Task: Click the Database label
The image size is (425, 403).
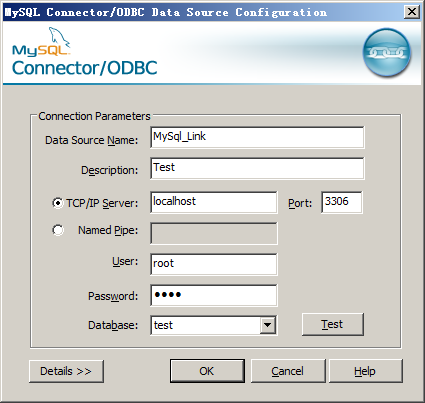Action: [113, 325]
